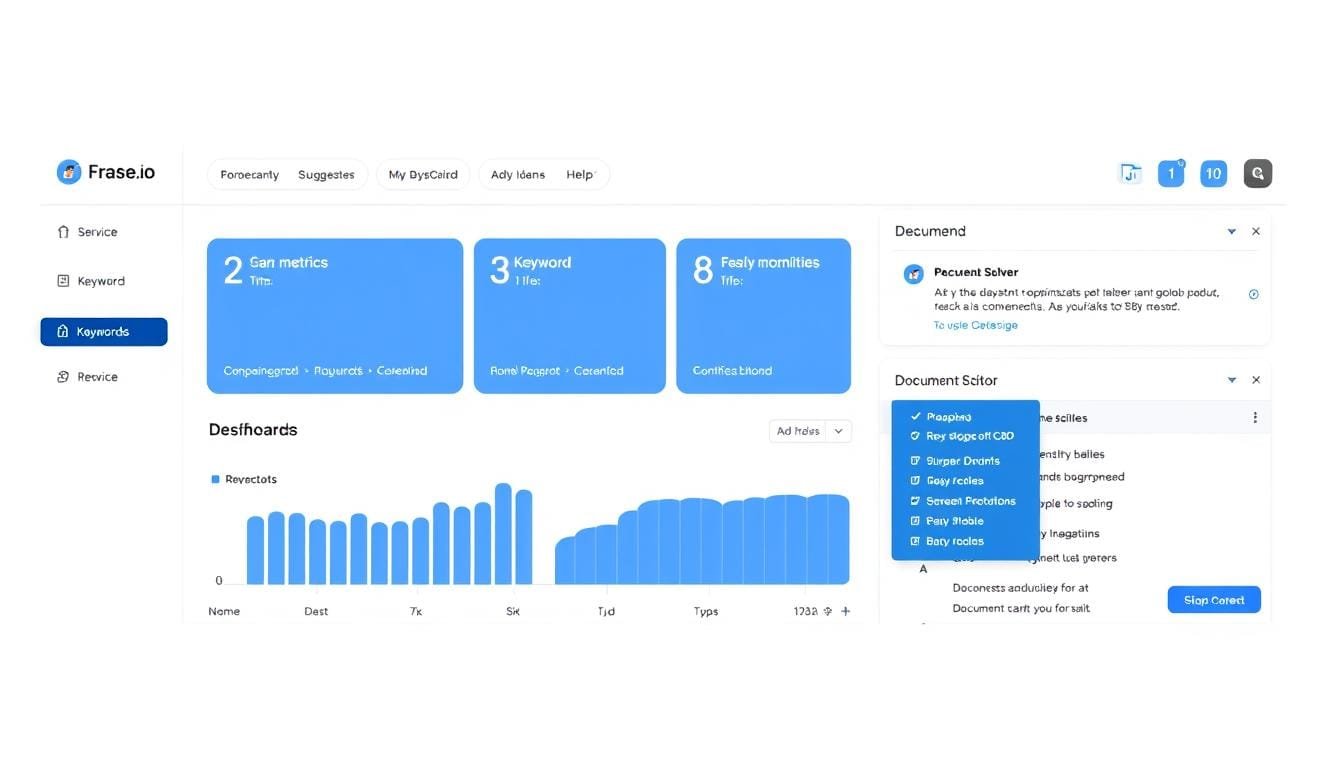Click the plus icon below the chart

tap(846, 611)
